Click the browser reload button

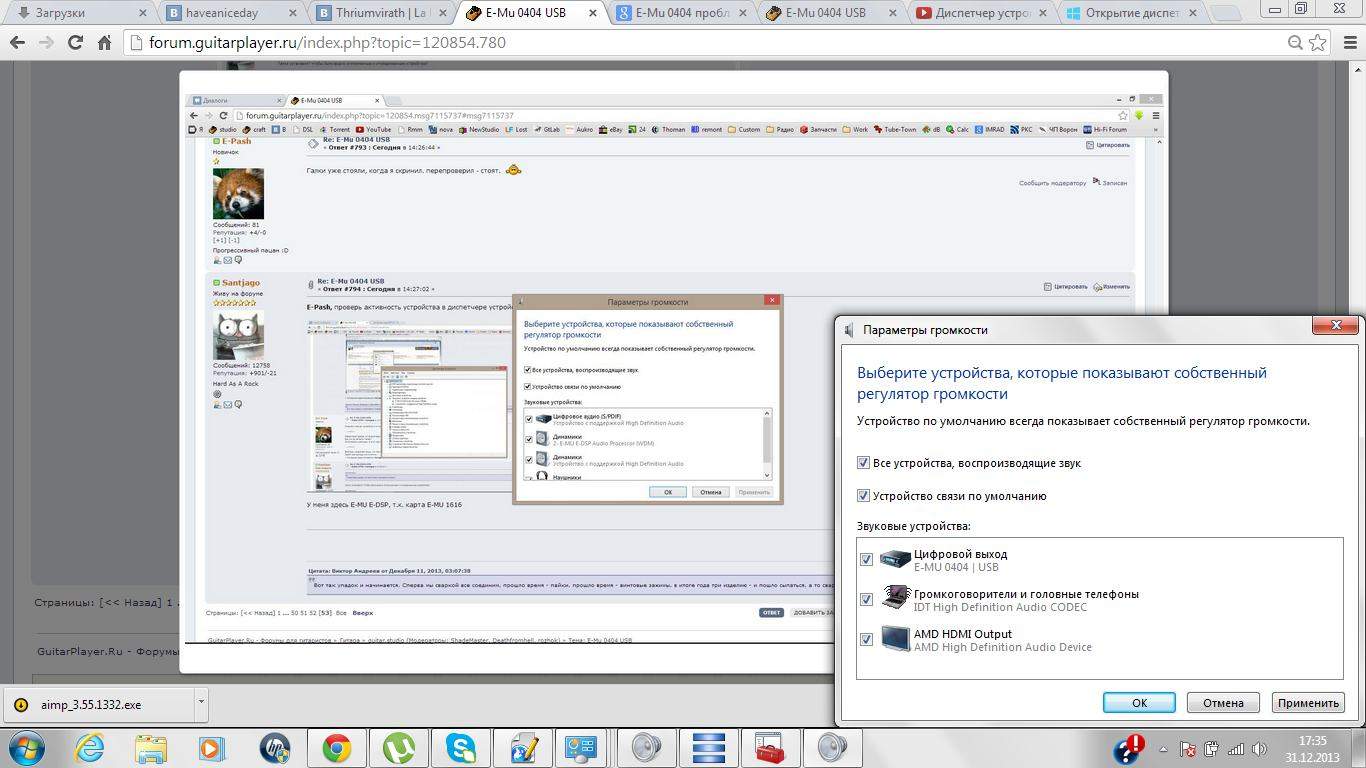75,43
